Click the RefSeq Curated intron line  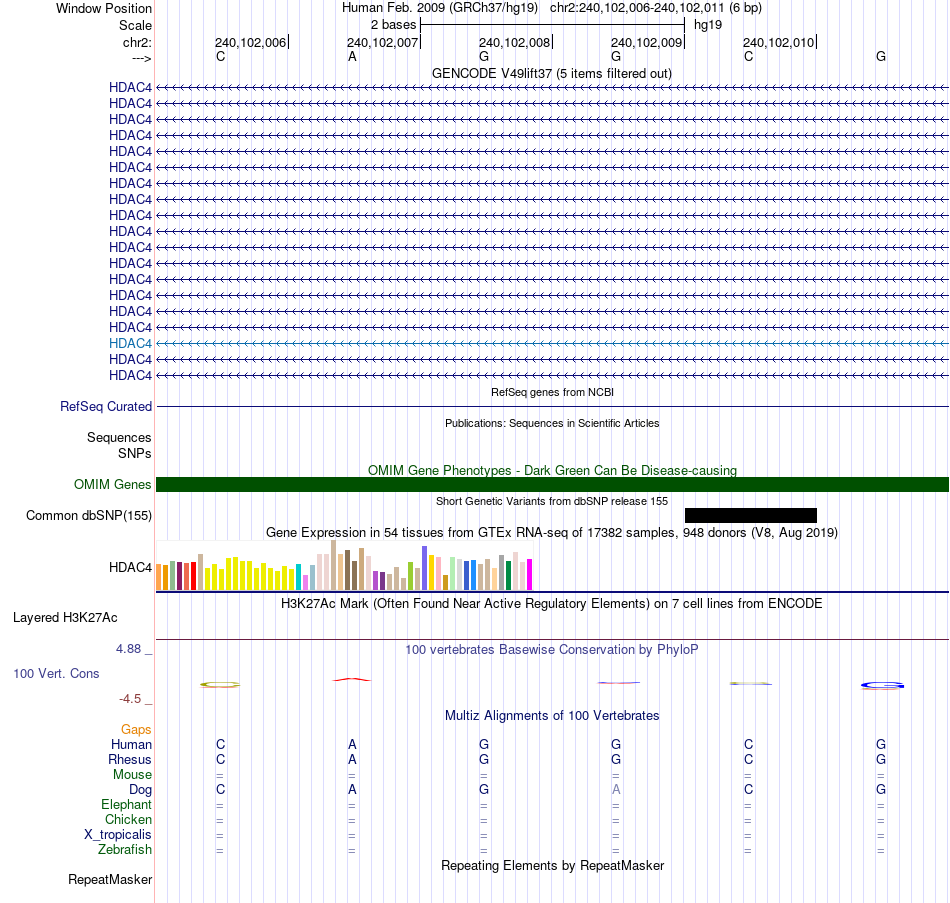pyautogui.click(x=552, y=407)
